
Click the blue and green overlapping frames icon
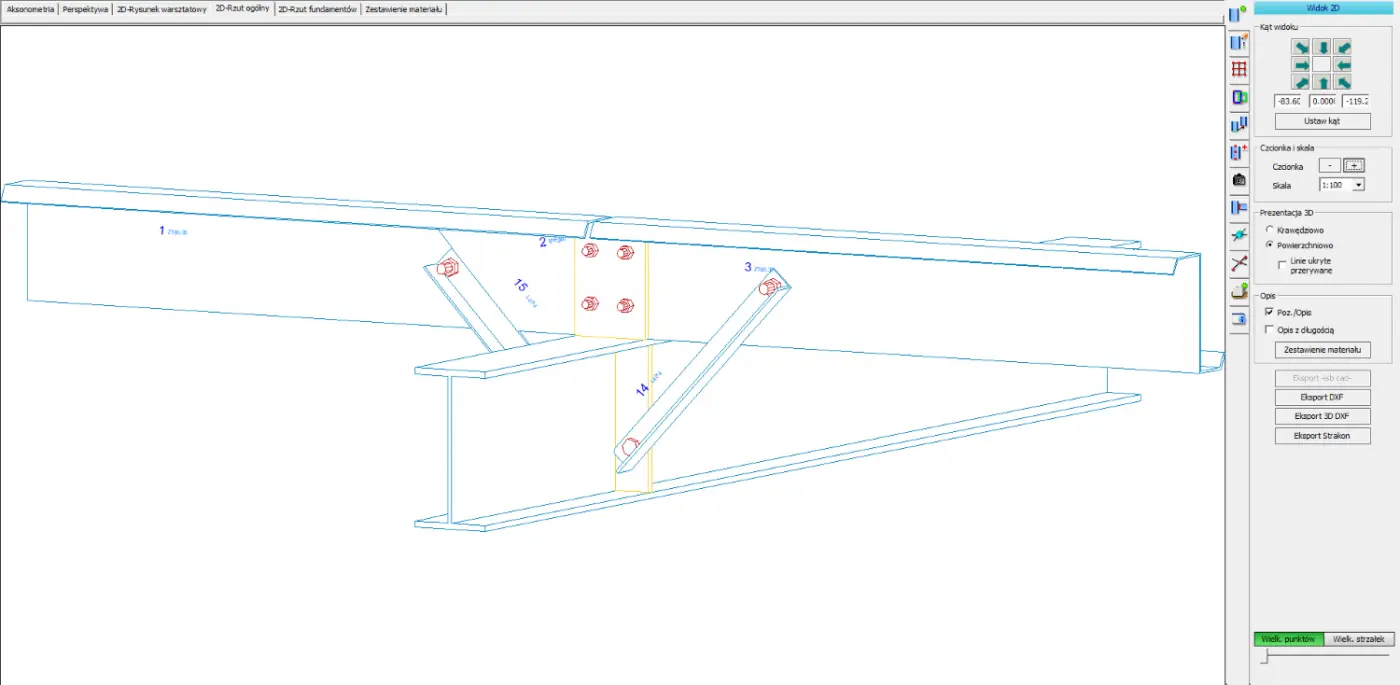click(1239, 97)
